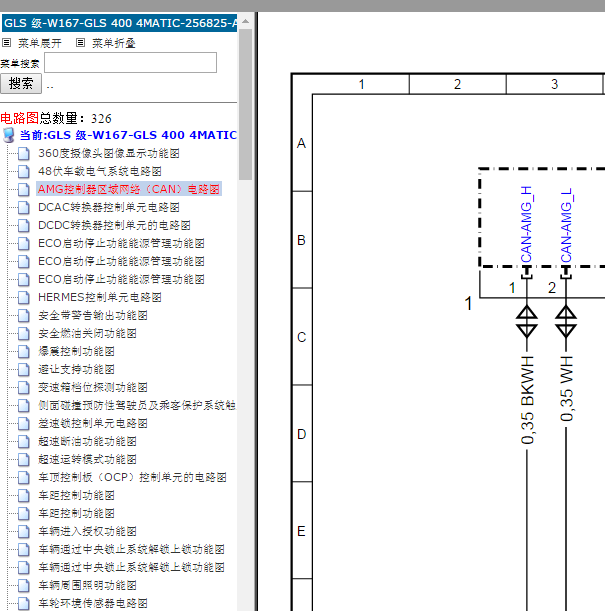
Task: Click the 0,35 WH wire label
Action: point(567,389)
